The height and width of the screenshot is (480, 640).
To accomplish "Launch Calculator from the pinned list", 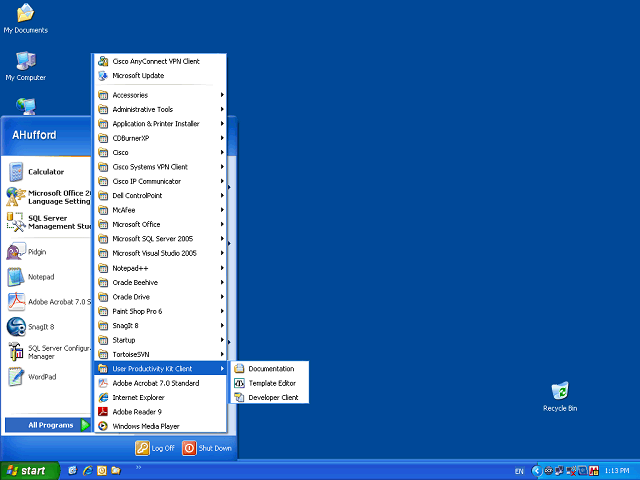I will click(x=46, y=172).
